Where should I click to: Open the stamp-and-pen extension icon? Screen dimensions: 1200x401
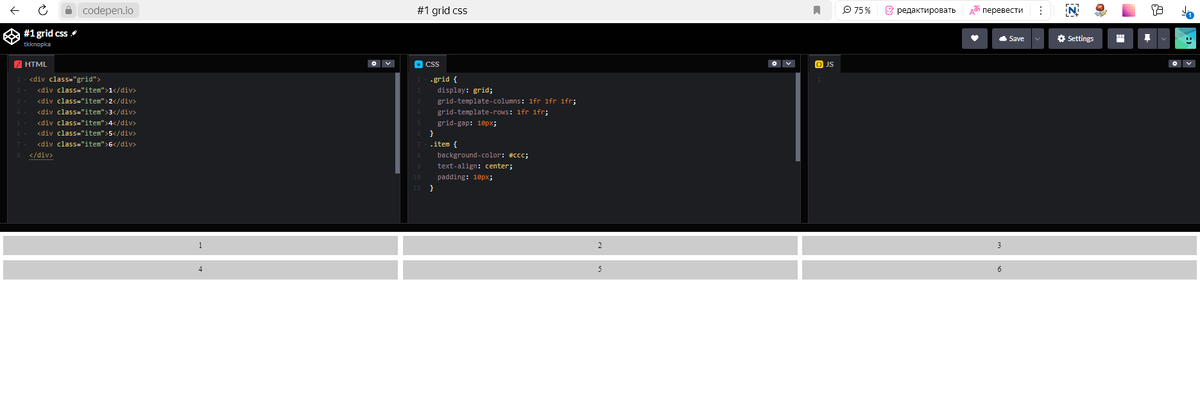(x=1100, y=10)
